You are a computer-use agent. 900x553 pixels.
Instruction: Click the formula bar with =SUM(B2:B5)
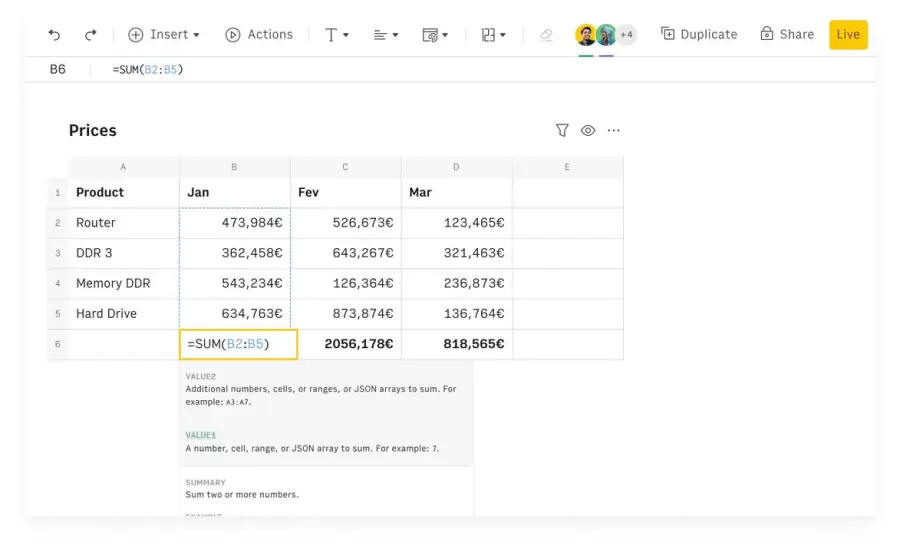tap(148, 69)
